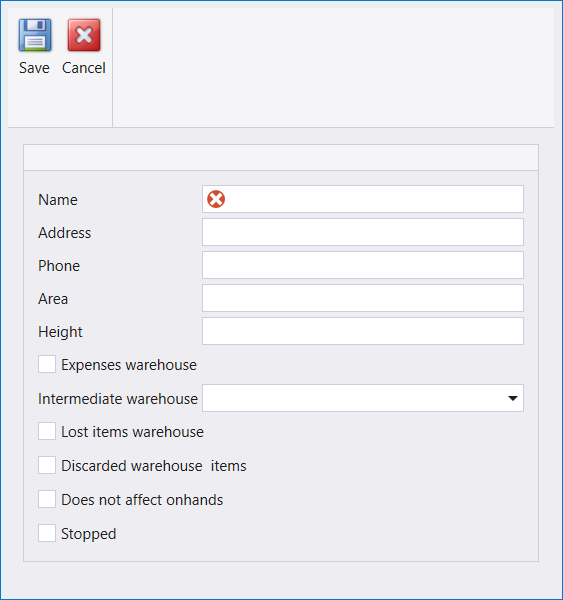Image resolution: width=563 pixels, height=600 pixels.
Task: Click the Save floppy disk icon
Action: (35, 35)
